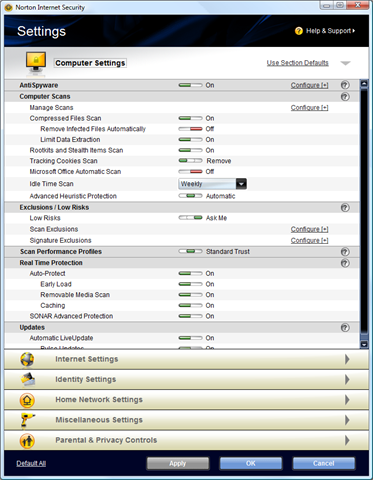Click the scrollbar down arrow
373x480 pixels.
coord(364,345)
